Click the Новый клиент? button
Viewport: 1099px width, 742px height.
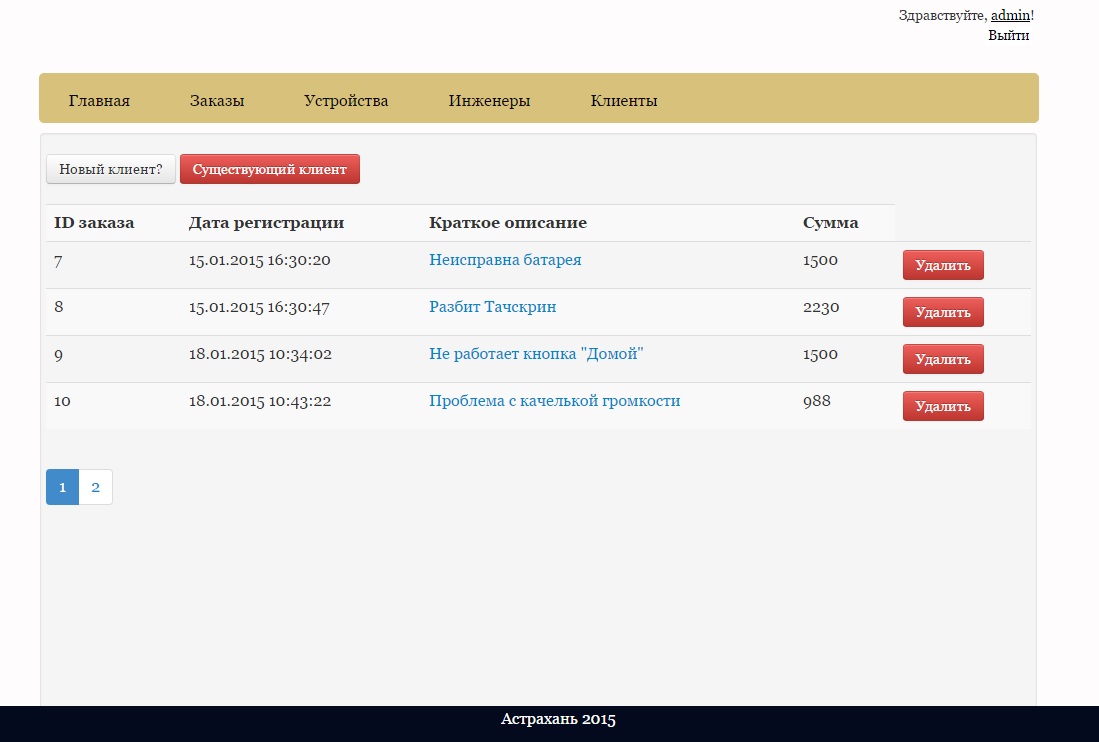tap(111, 169)
